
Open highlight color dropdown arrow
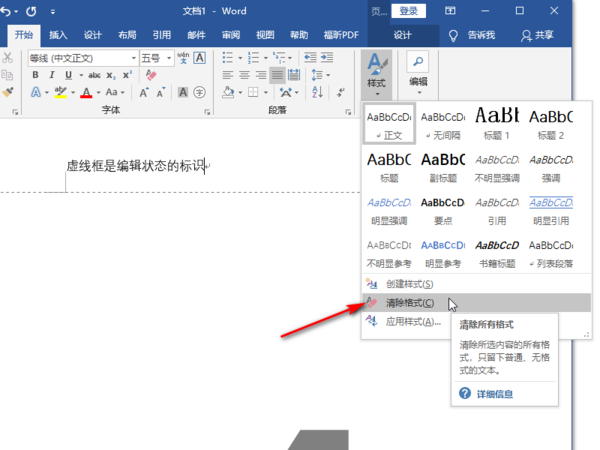73,93
